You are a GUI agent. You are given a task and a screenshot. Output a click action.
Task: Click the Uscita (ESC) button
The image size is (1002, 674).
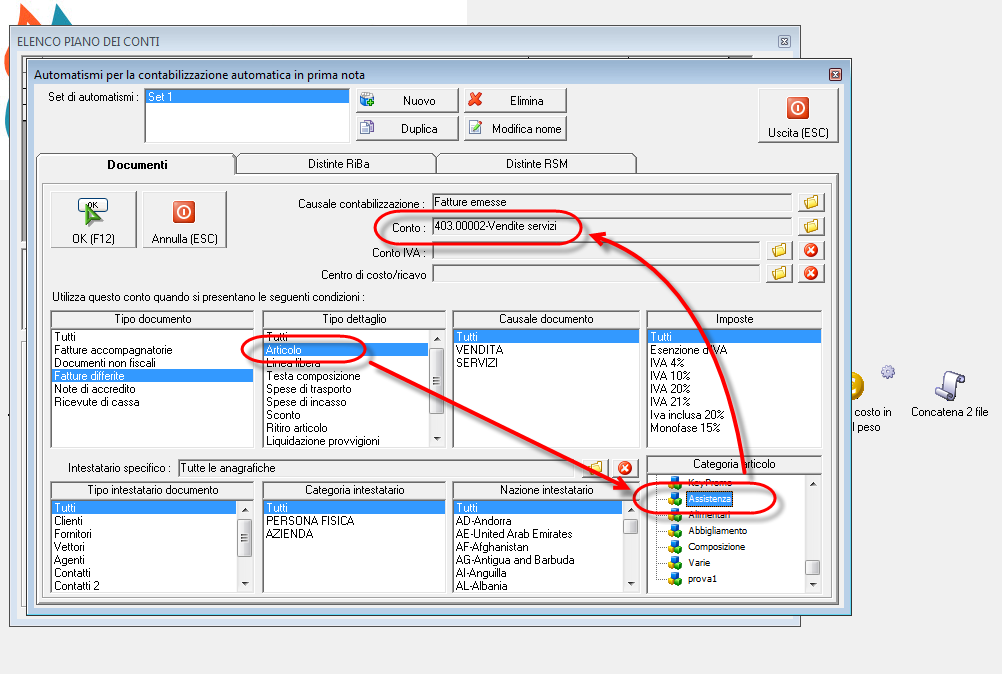point(798,116)
